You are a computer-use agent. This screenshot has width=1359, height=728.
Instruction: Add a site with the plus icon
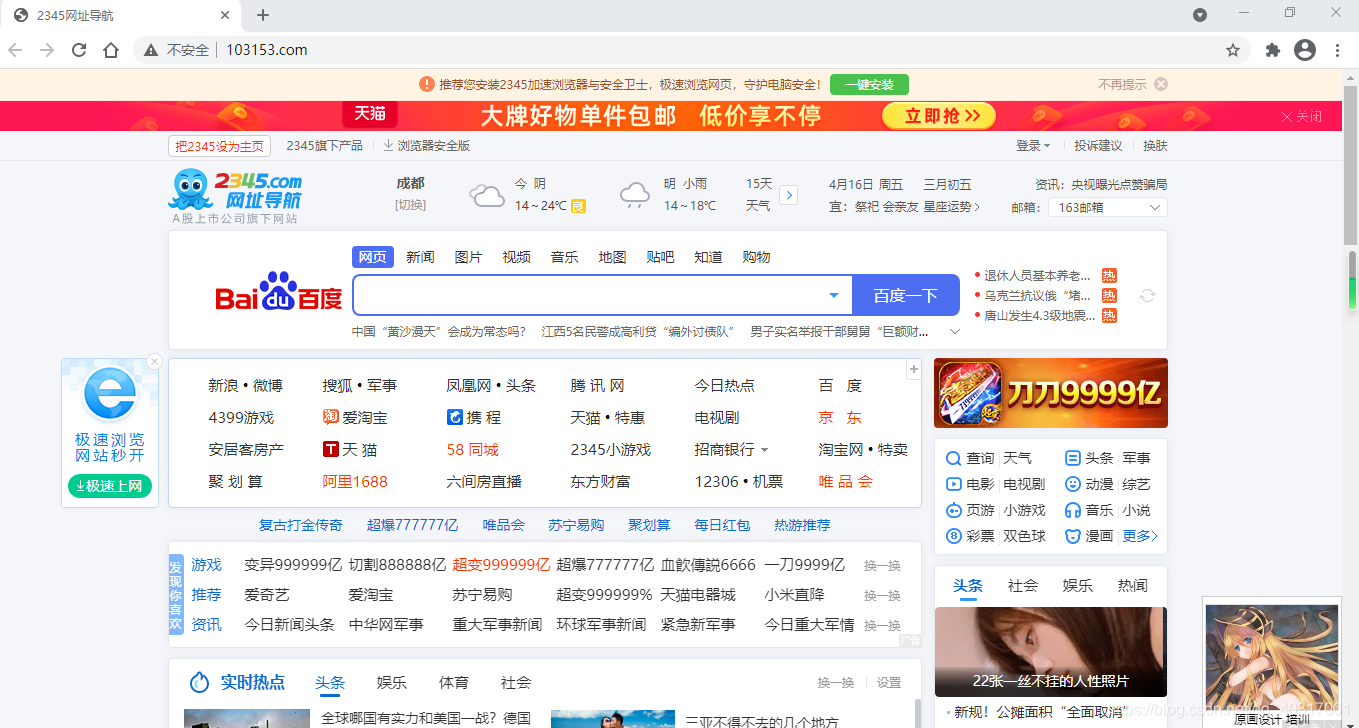click(x=913, y=370)
